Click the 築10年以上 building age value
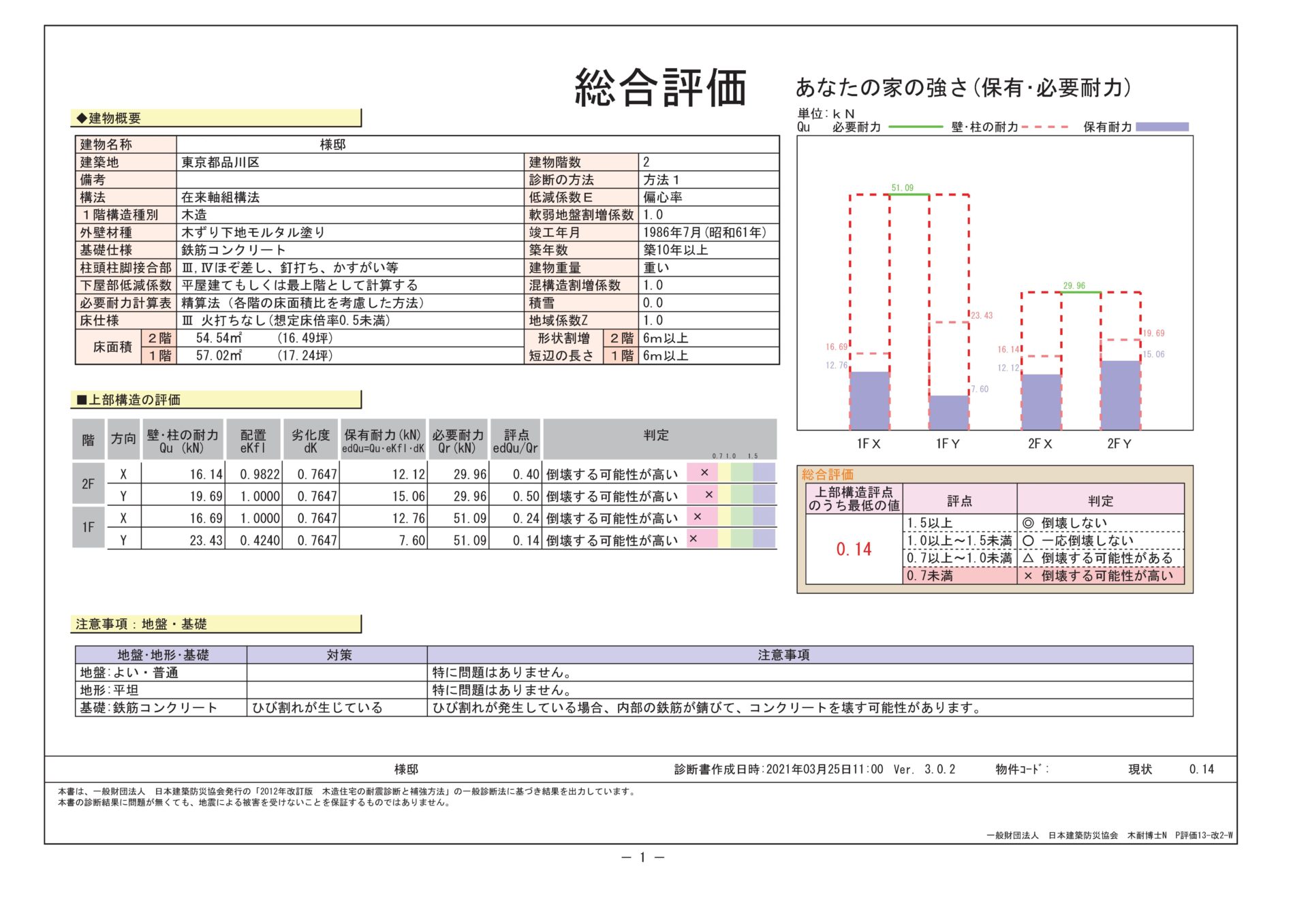This screenshot has height=924, width=1308. (708, 250)
